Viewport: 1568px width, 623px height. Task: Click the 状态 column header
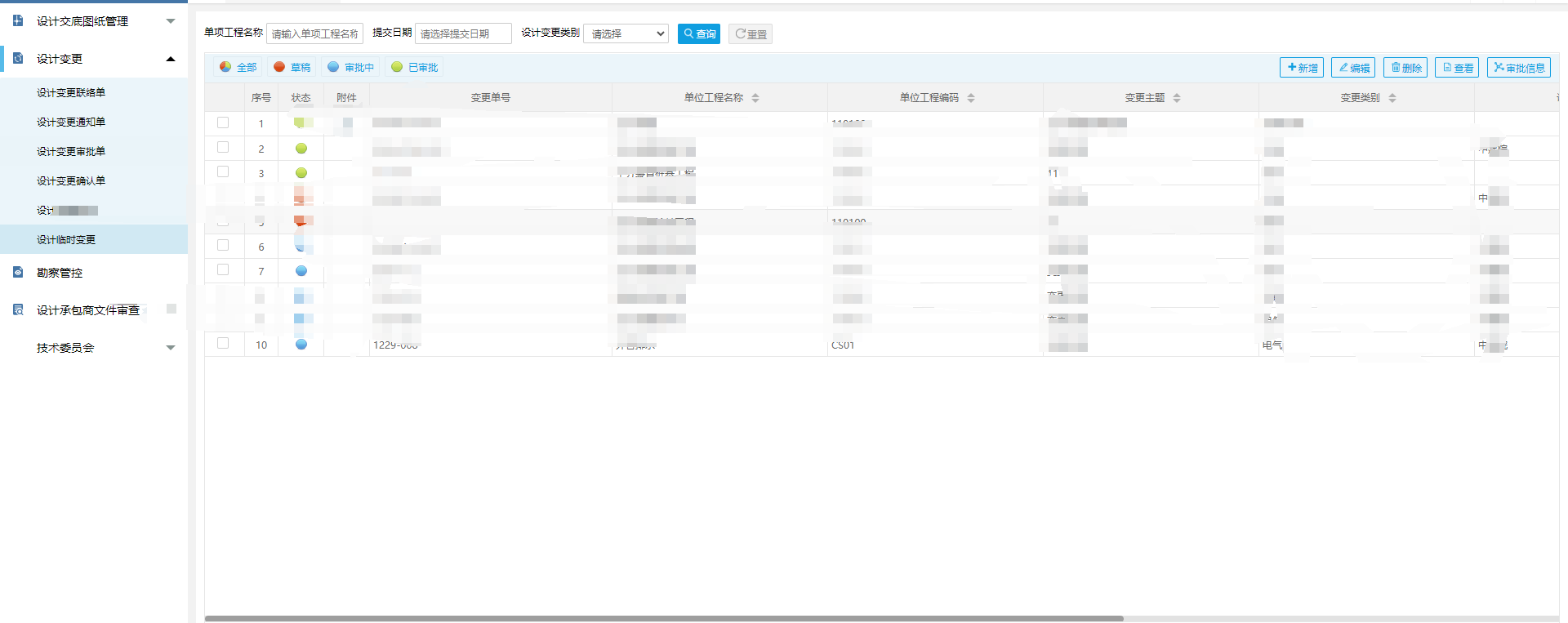coord(301,98)
